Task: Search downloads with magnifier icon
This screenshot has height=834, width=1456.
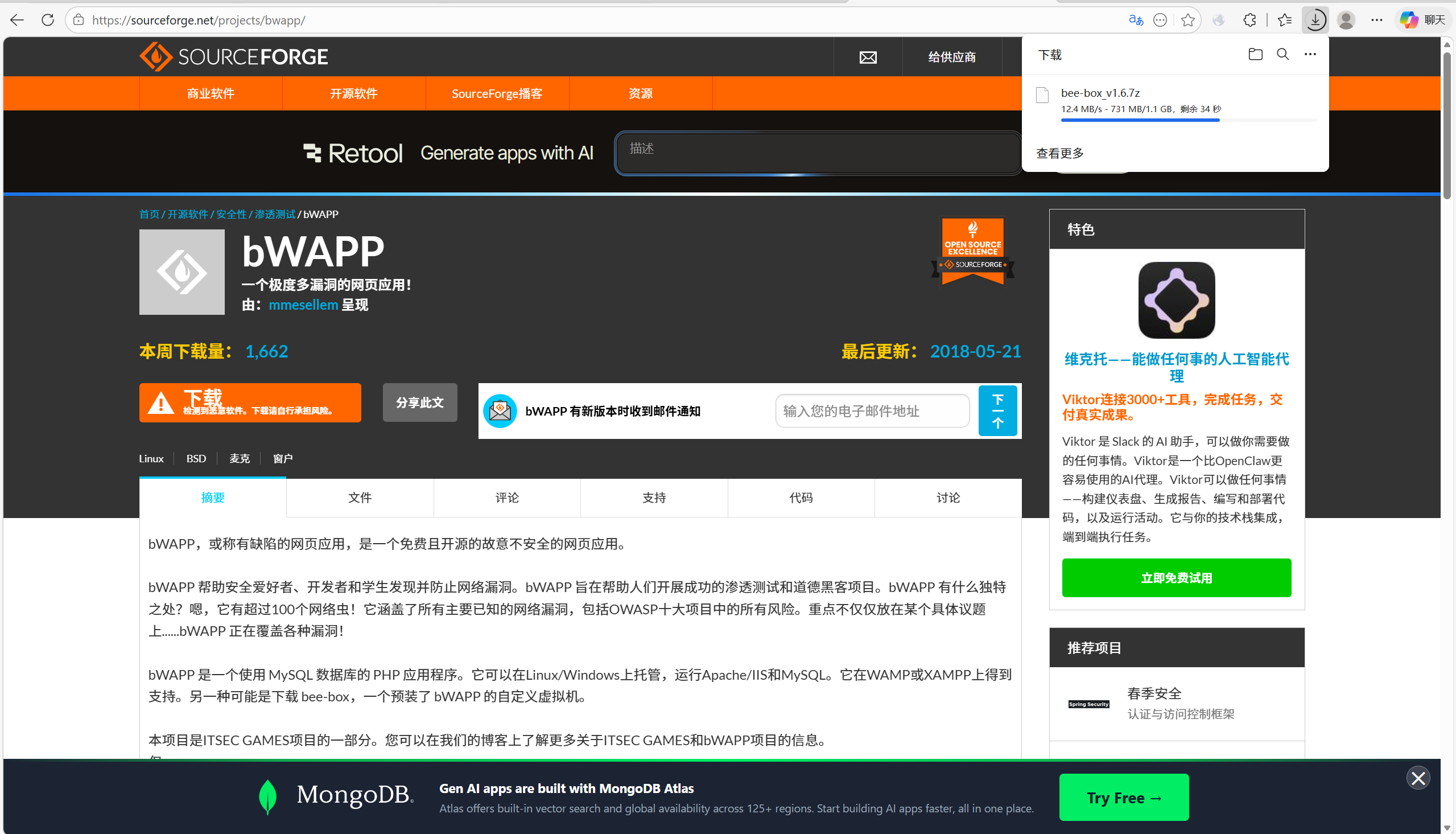Action: 1282,55
